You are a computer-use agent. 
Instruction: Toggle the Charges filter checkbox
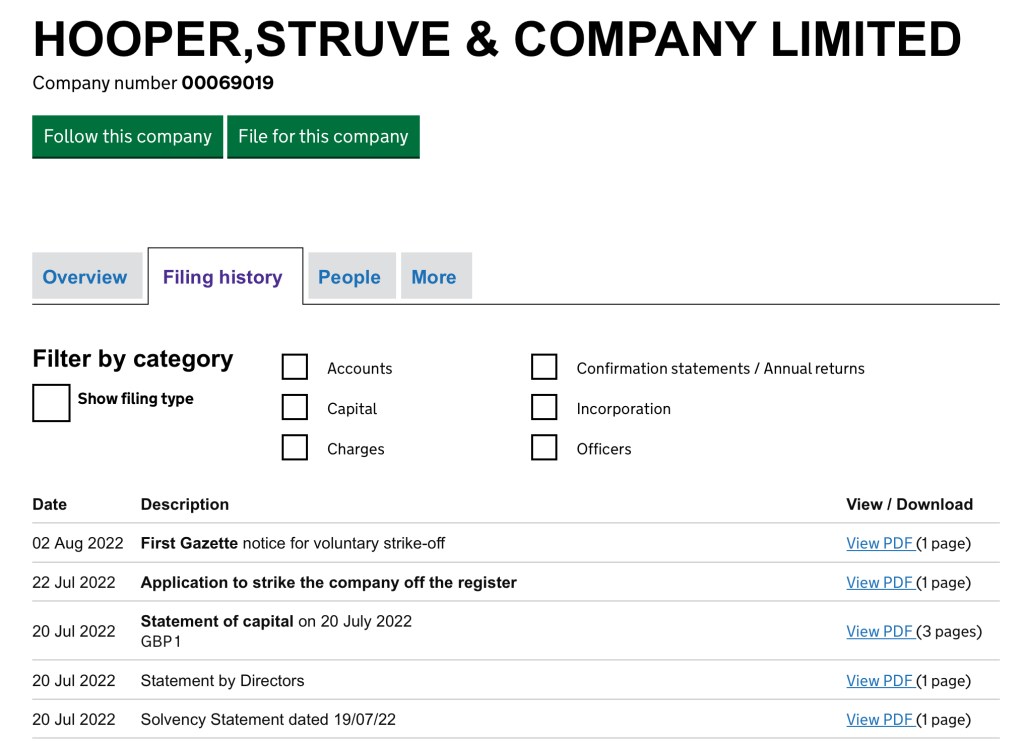(x=295, y=448)
